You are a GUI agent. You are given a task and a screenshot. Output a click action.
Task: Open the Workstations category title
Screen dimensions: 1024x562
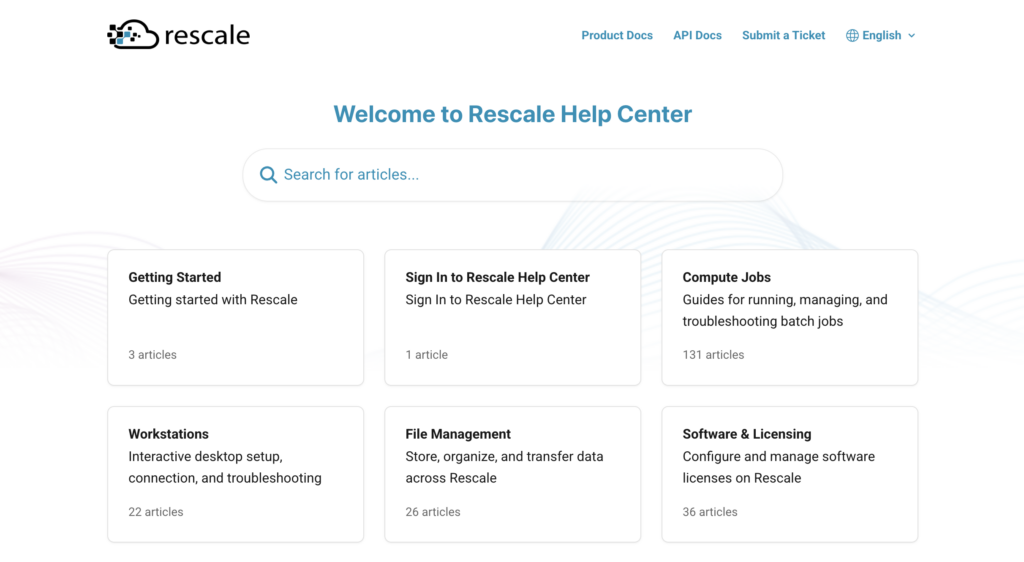click(x=168, y=434)
